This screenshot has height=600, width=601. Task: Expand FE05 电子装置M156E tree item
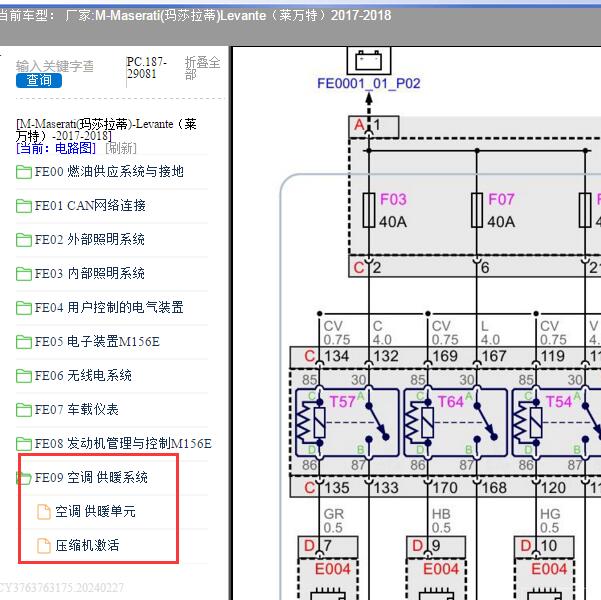point(97,342)
